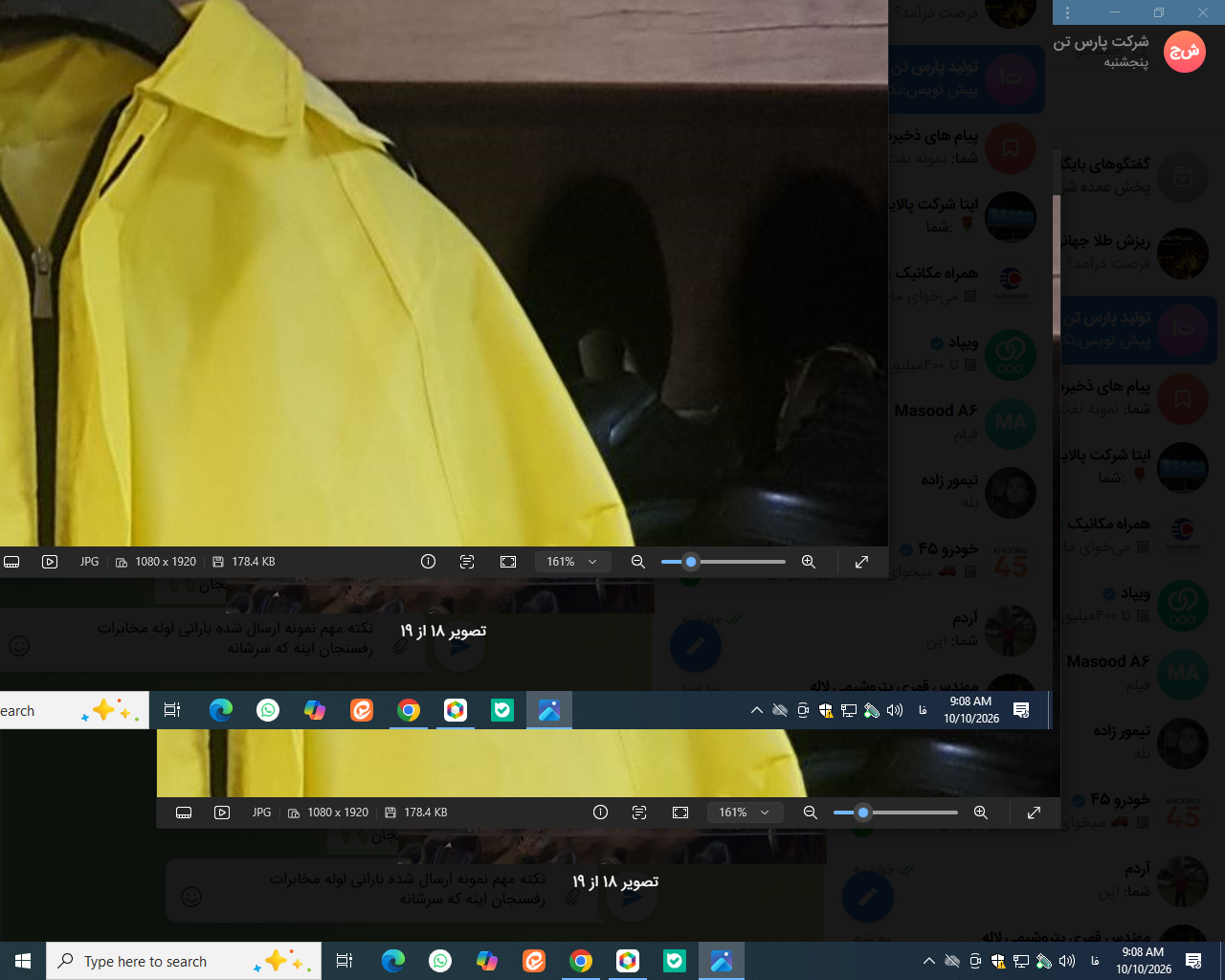Launch Microsoft Edge from the bottom taskbar

392,961
